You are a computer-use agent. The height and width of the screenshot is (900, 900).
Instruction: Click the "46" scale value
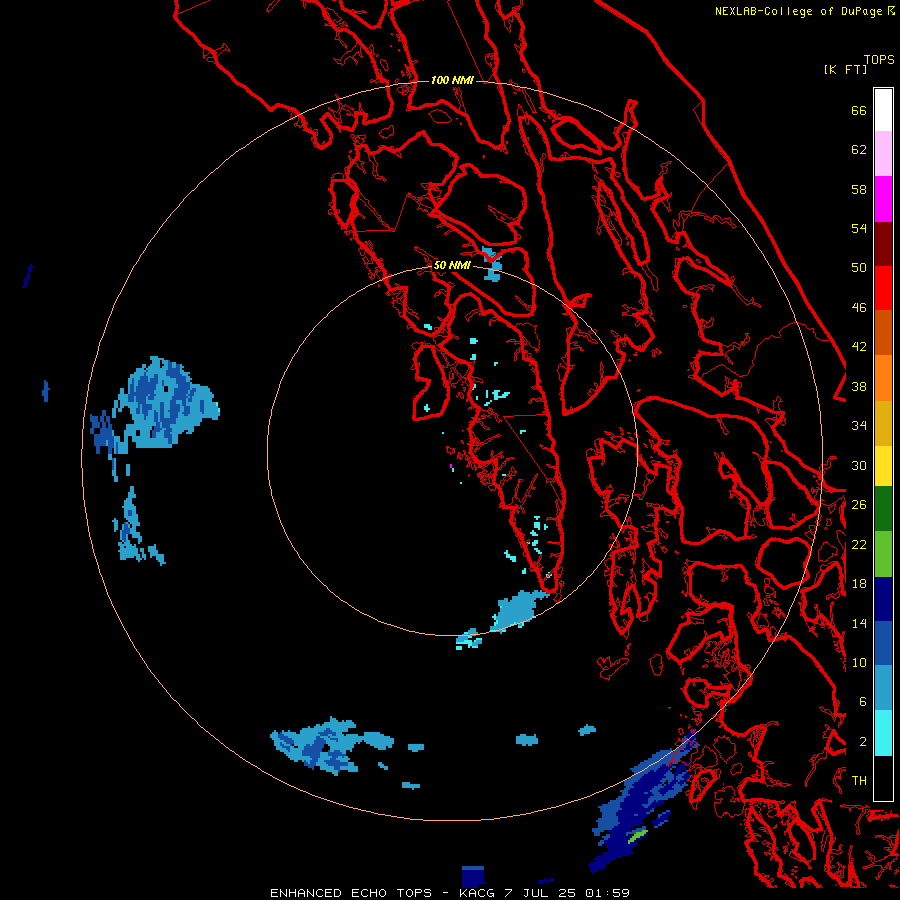859,308
